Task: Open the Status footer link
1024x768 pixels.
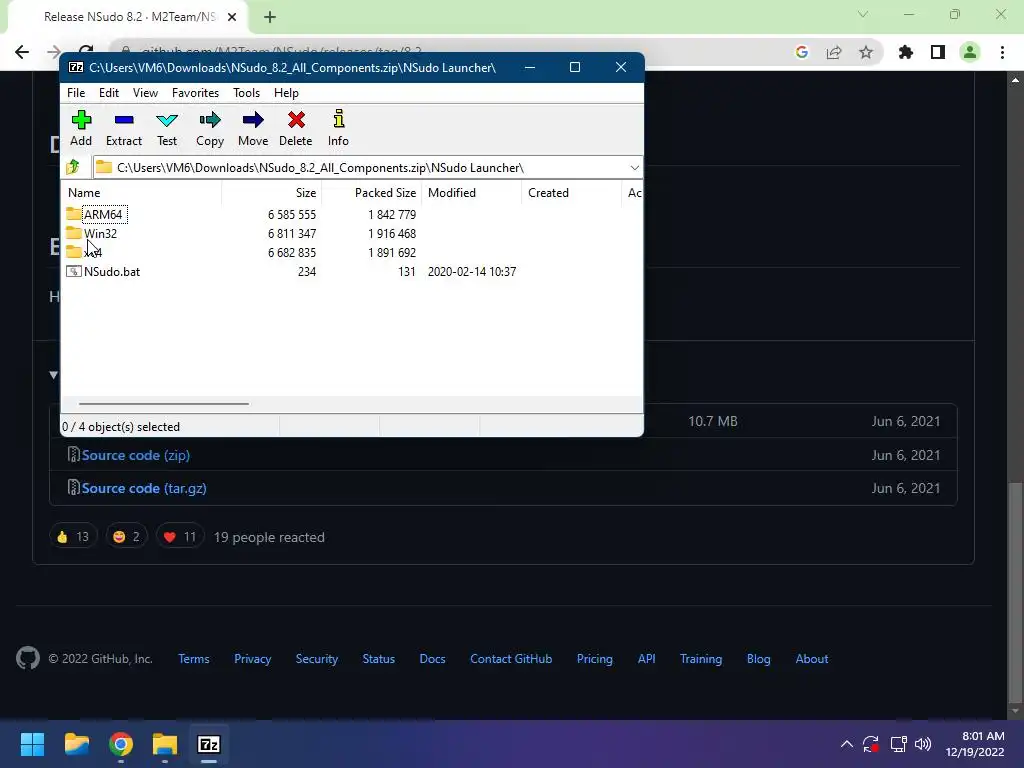Action: pos(379,659)
